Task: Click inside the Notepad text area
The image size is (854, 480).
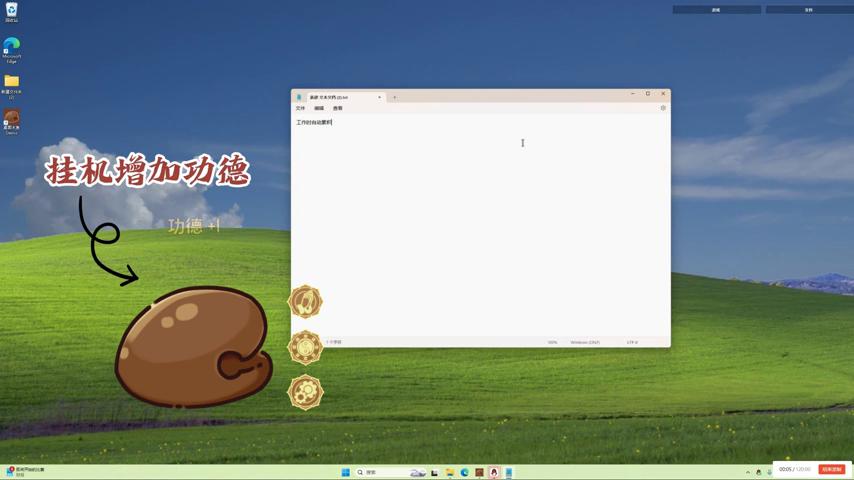Action: click(x=480, y=226)
